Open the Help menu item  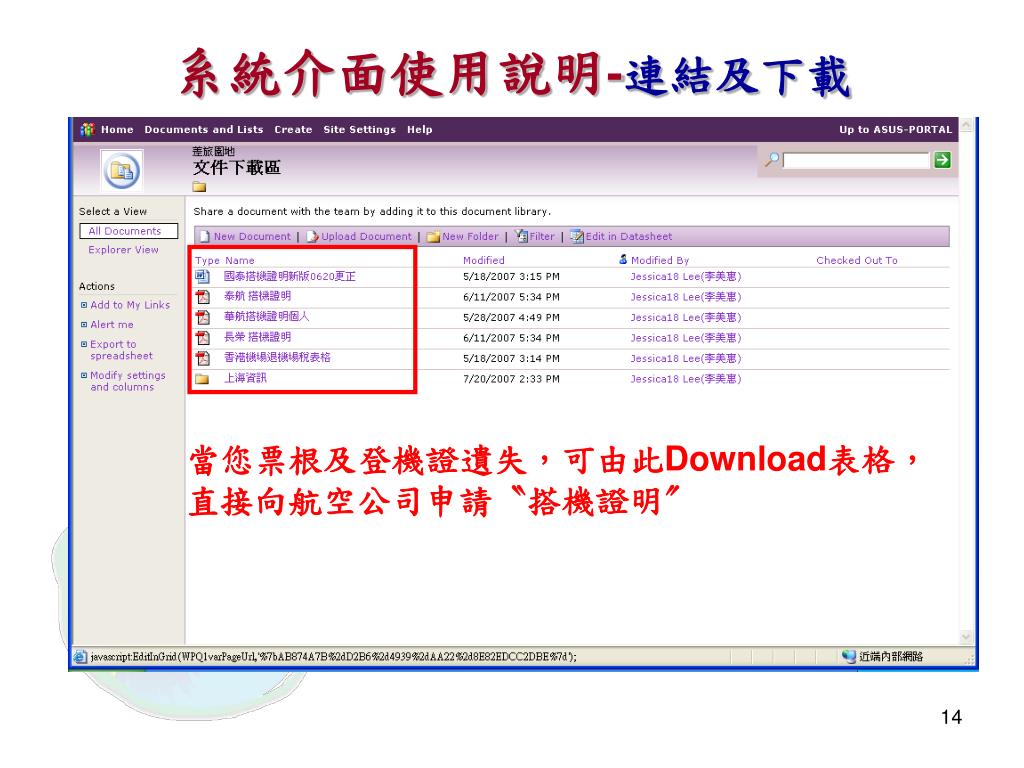point(420,129)
